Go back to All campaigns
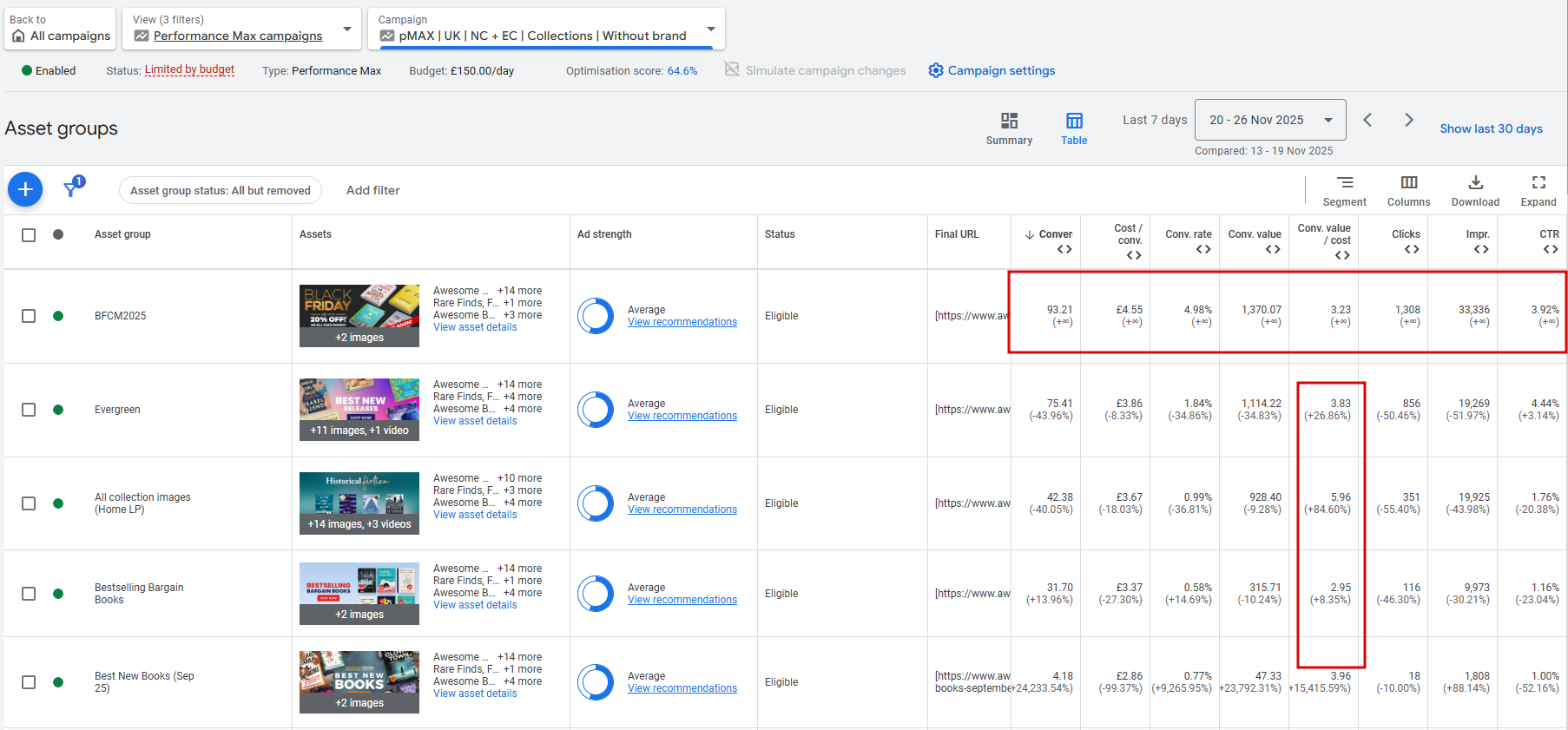The width and height of the screenshot is (1568, 730). click(x=61, y=29)
